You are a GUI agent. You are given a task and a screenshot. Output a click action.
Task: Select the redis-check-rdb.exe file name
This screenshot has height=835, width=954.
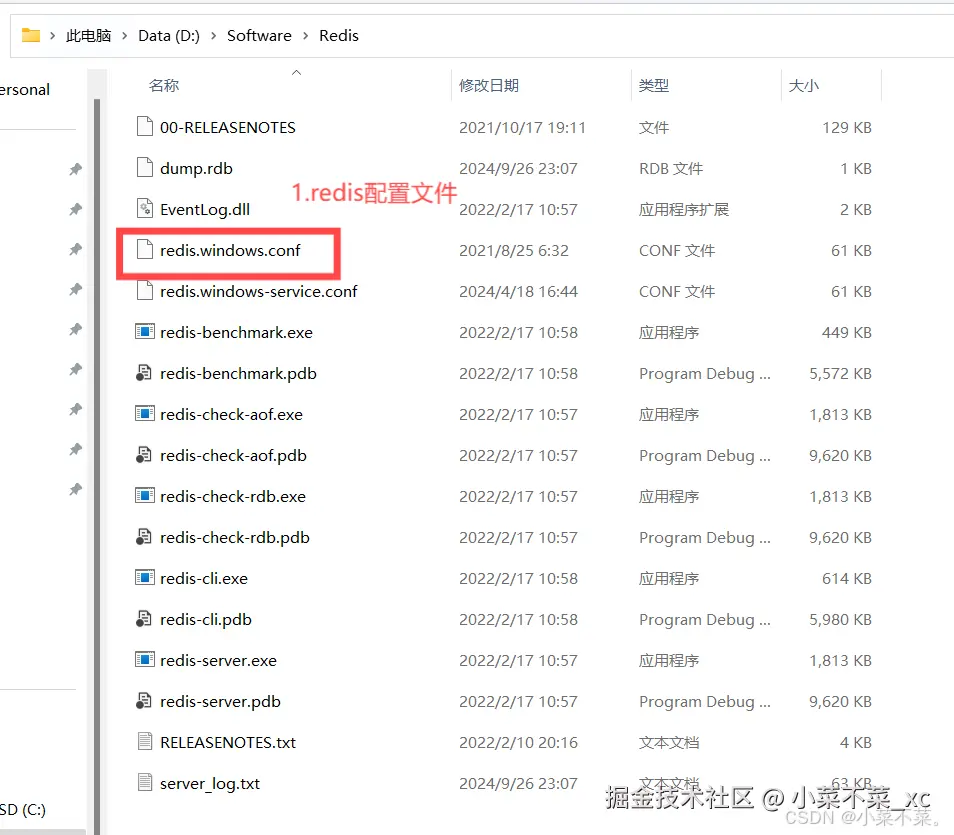pyautogui.click(x=232, y=497)
